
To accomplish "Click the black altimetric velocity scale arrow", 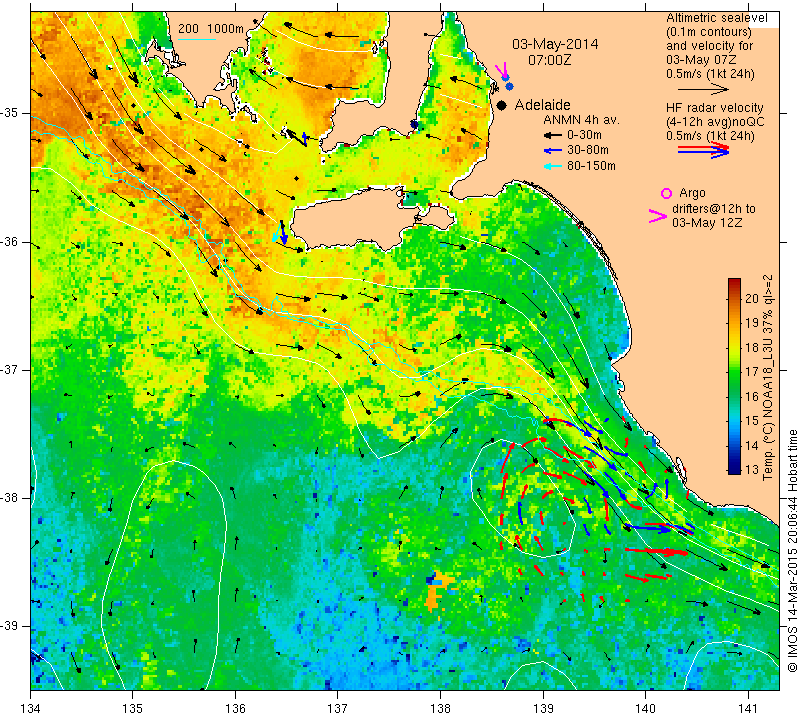I will (703, 90).
